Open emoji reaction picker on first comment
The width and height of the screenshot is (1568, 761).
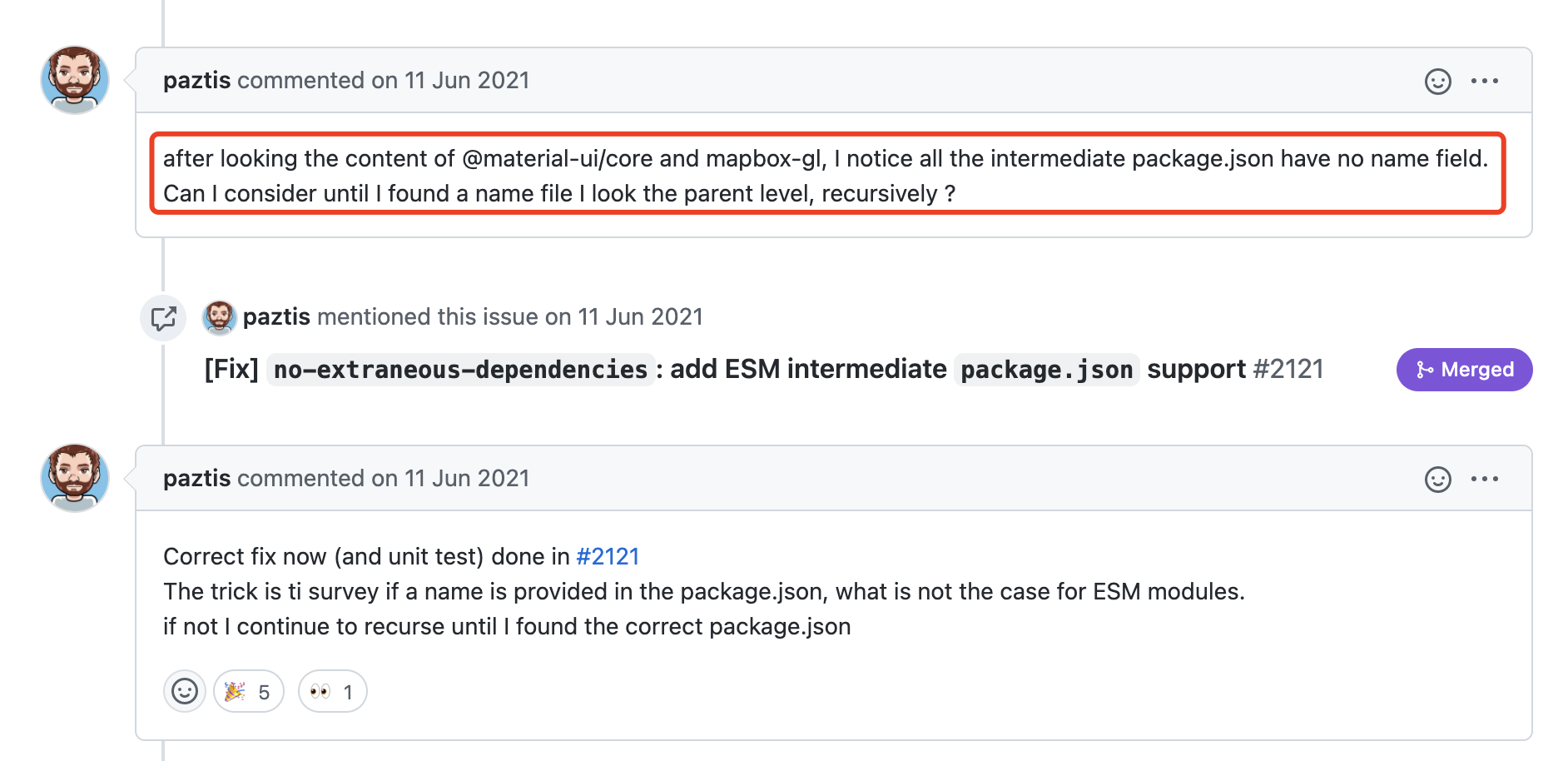tap(1437, 81)
